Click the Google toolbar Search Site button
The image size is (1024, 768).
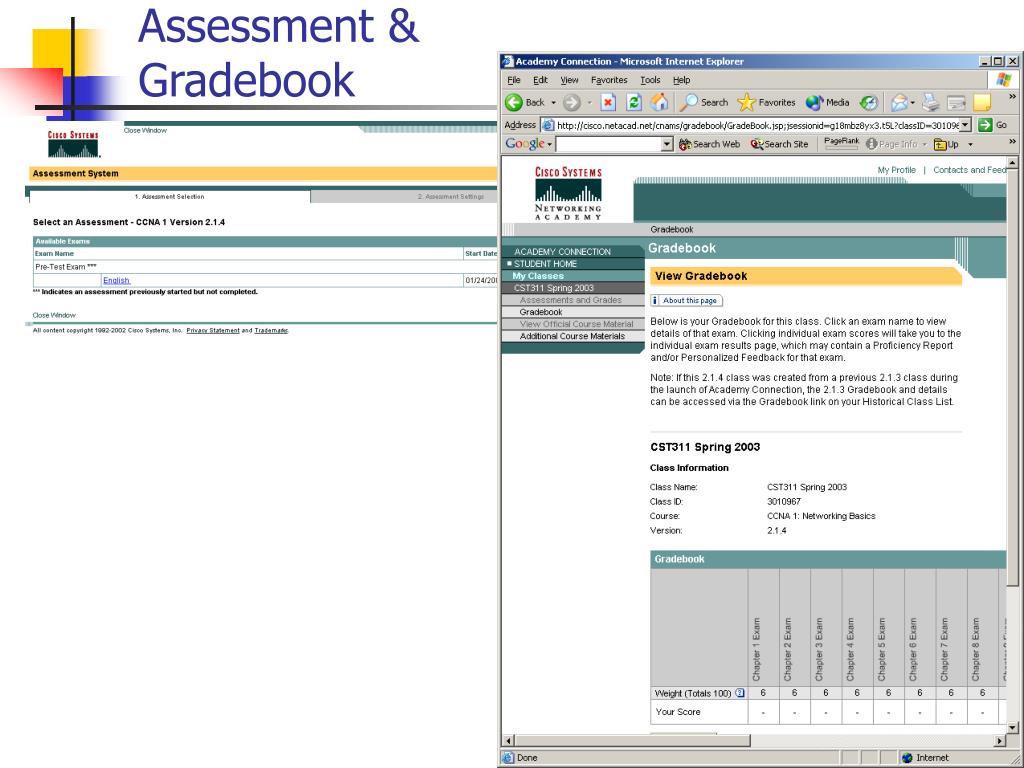[x=779, y=144]
